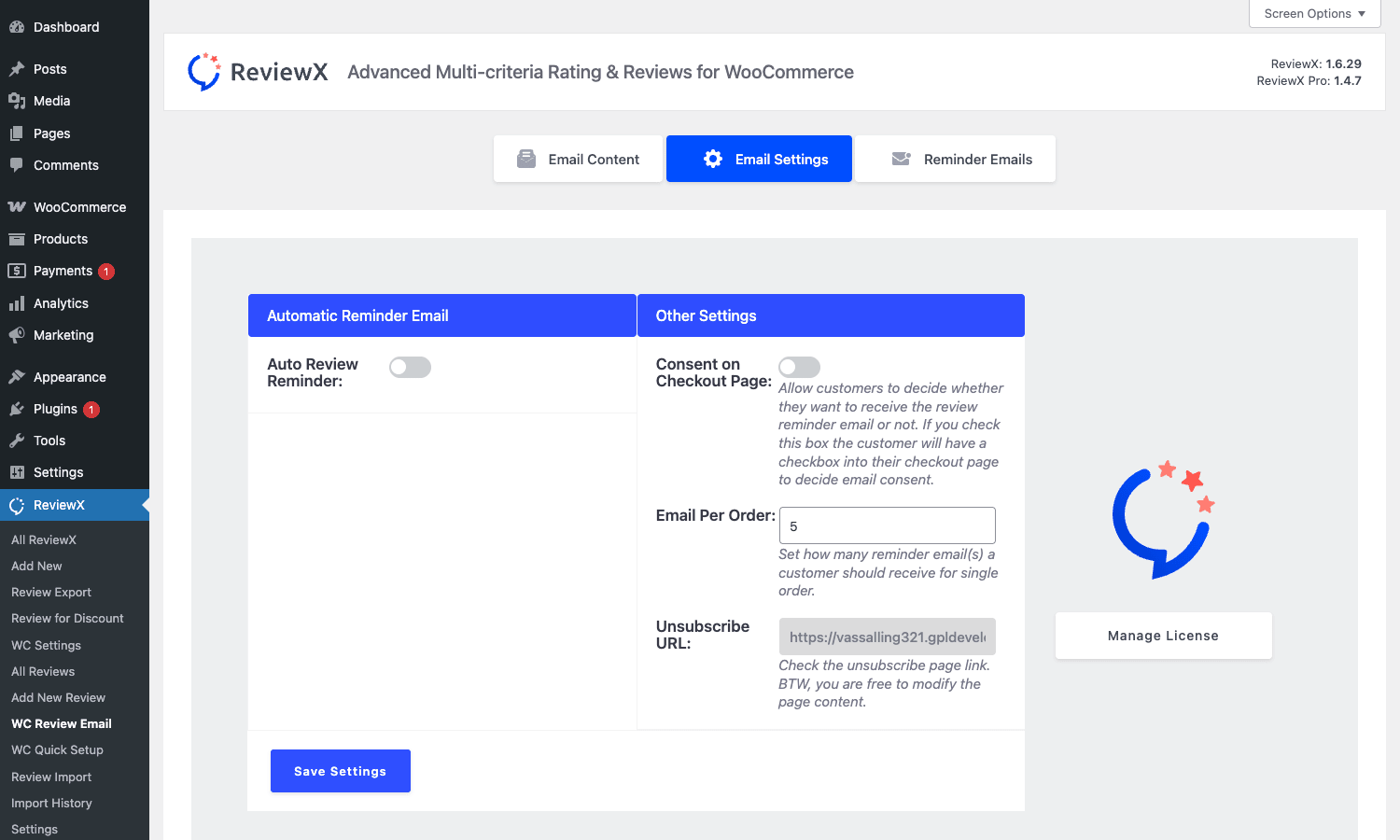
Task: Open Add New Review submenu item
Action: point(58,697)
